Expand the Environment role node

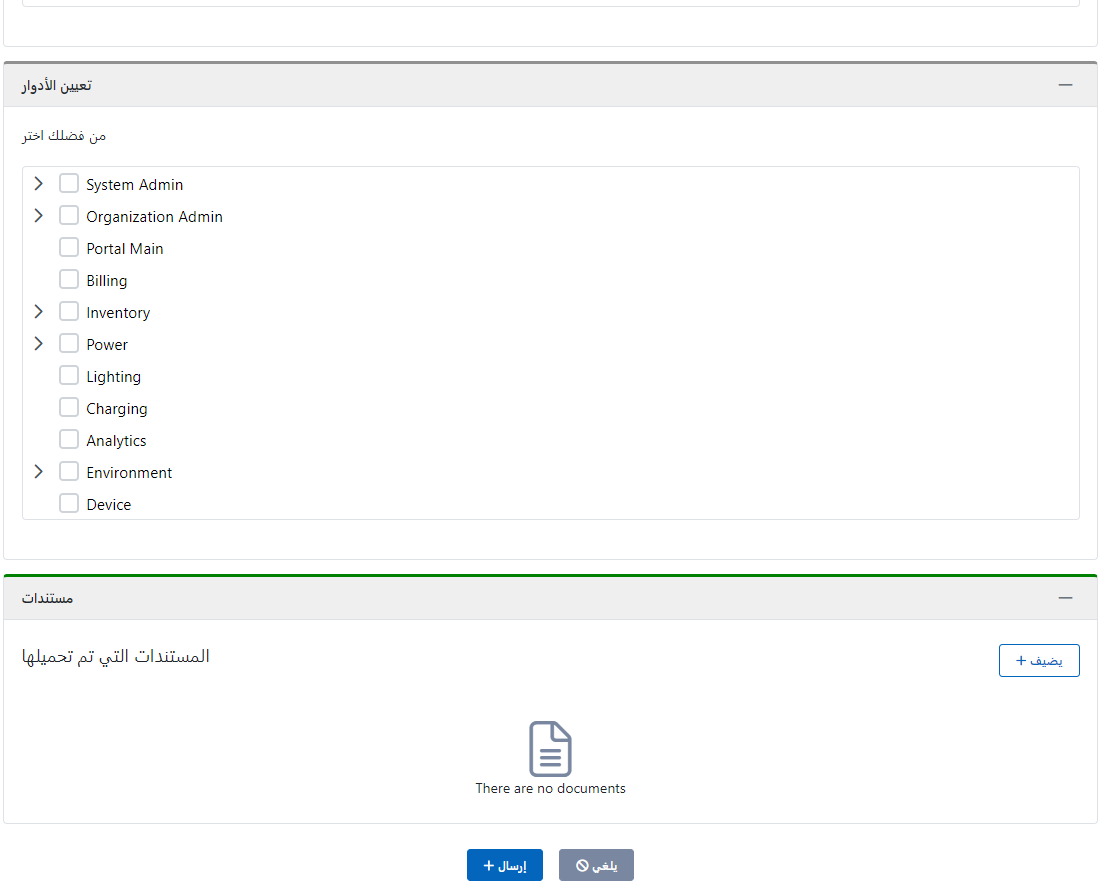[x=39, y=472]
